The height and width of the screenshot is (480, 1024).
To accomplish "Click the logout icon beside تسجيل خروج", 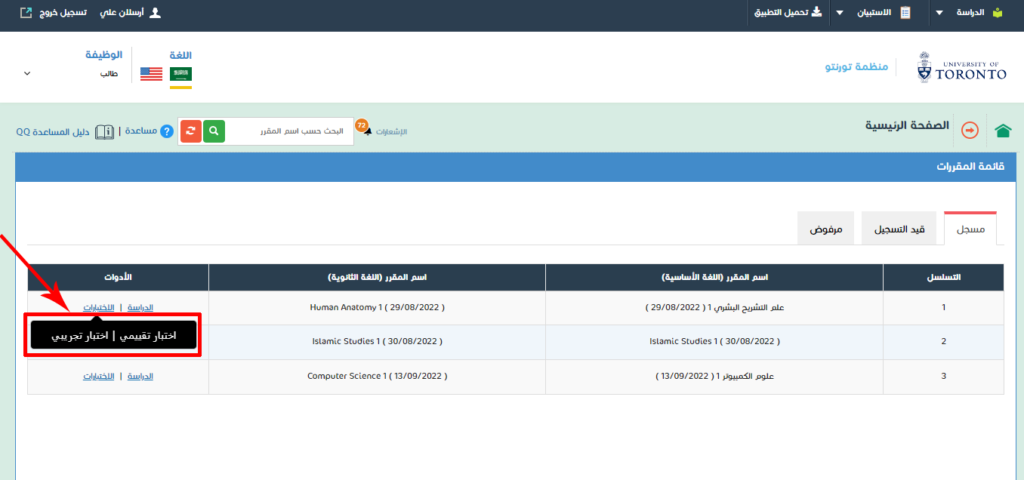I will click(26, 13).
